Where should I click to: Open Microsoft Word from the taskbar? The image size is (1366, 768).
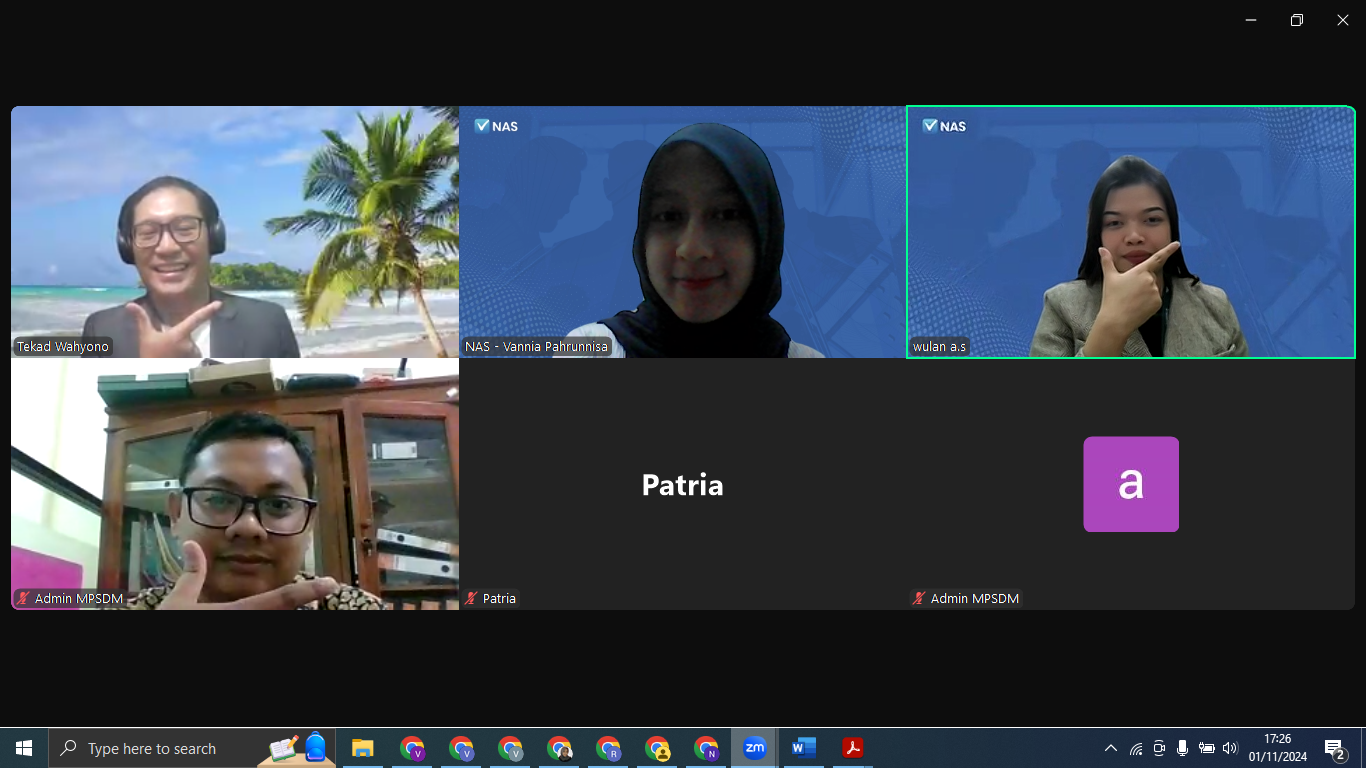(803, 748)
